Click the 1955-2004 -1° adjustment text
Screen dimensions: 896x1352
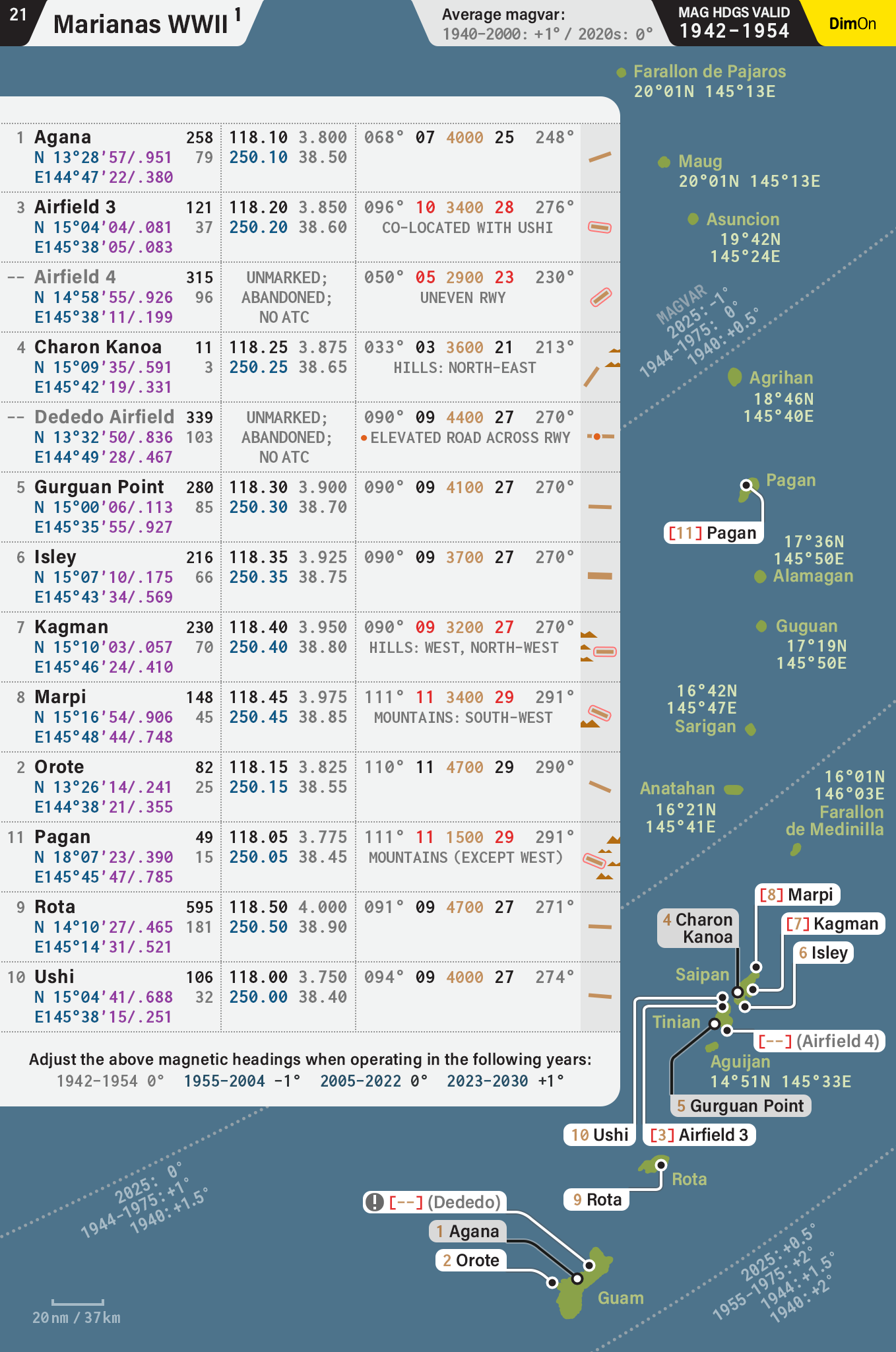click(x=242, y=1081)
